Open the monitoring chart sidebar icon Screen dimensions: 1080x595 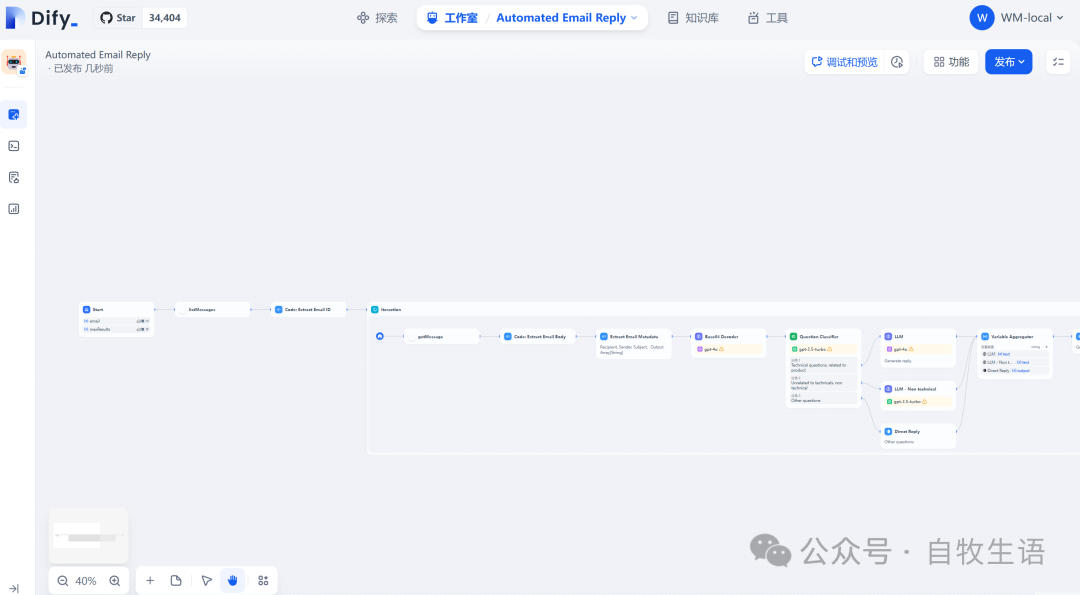tap(14, 209)
